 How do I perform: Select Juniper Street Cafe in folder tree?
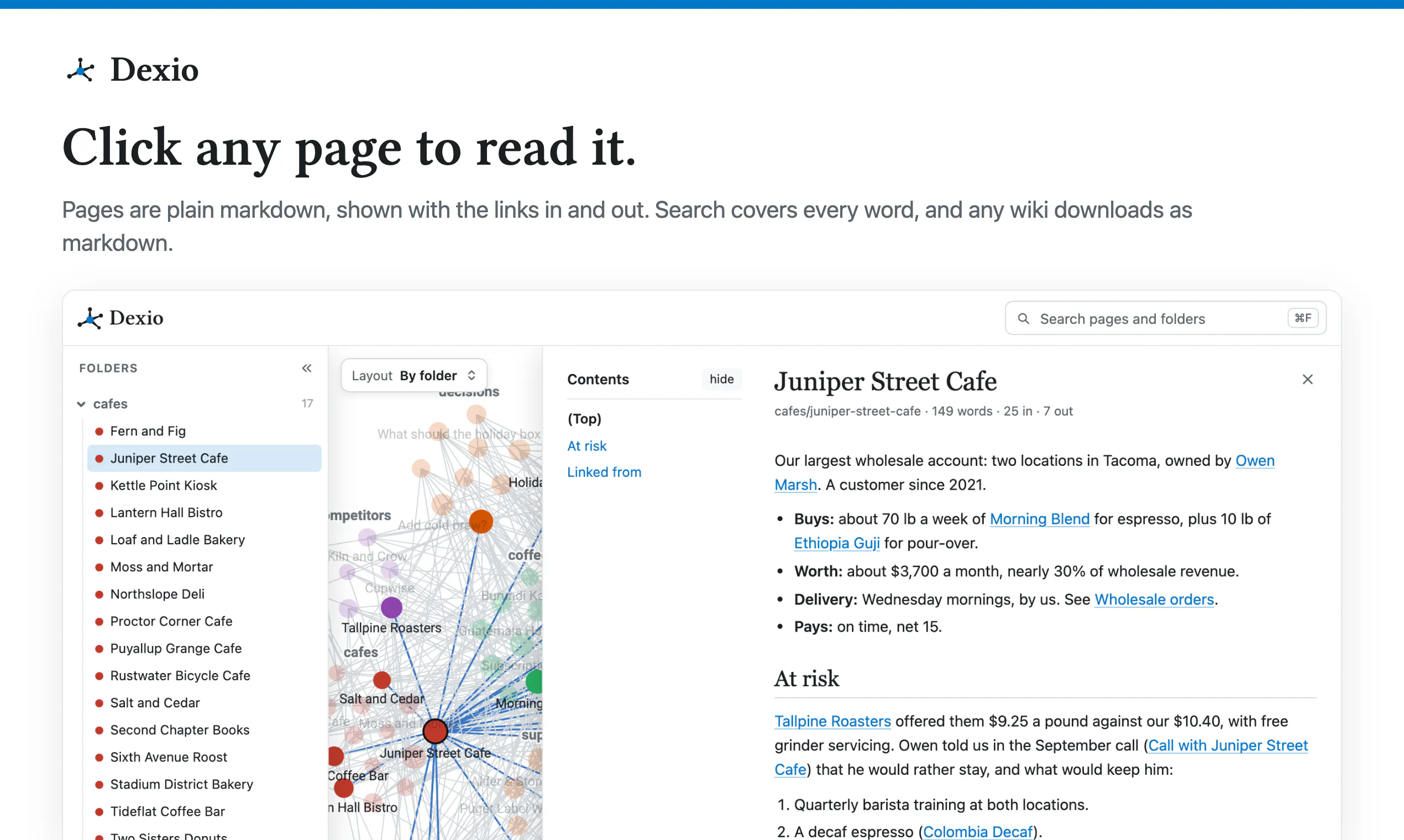click(204, 459)
